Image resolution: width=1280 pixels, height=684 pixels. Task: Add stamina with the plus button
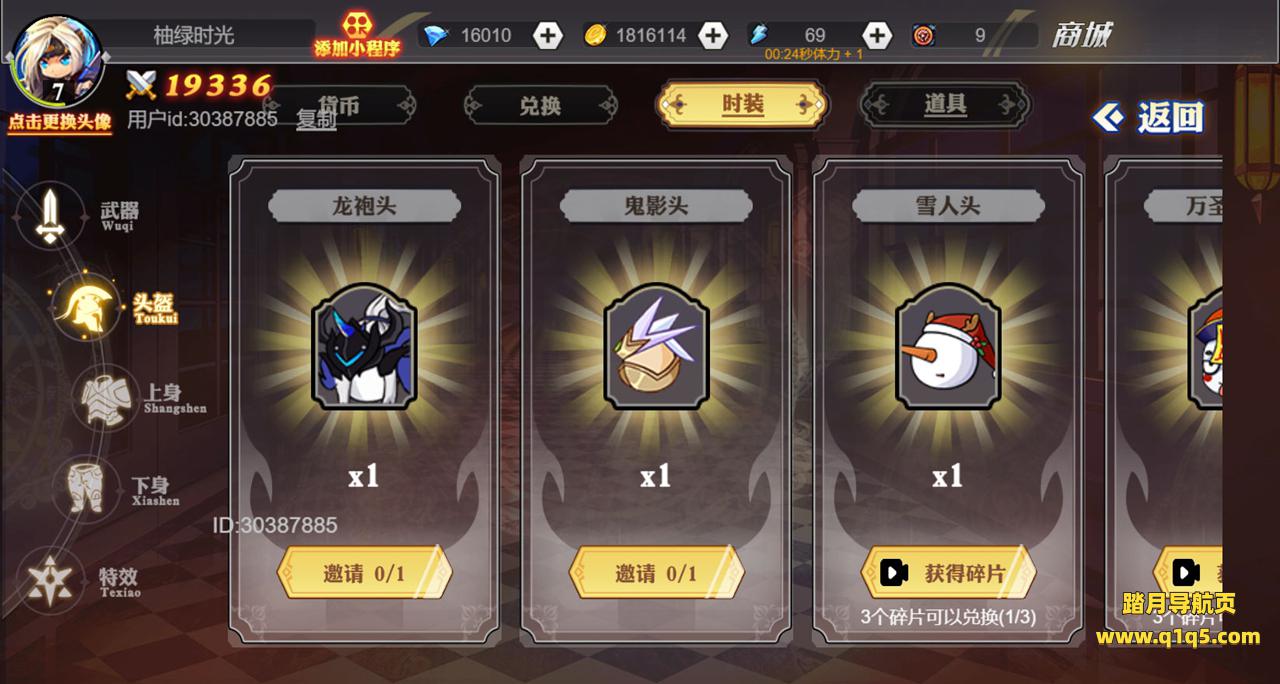(x=876, y=36)
